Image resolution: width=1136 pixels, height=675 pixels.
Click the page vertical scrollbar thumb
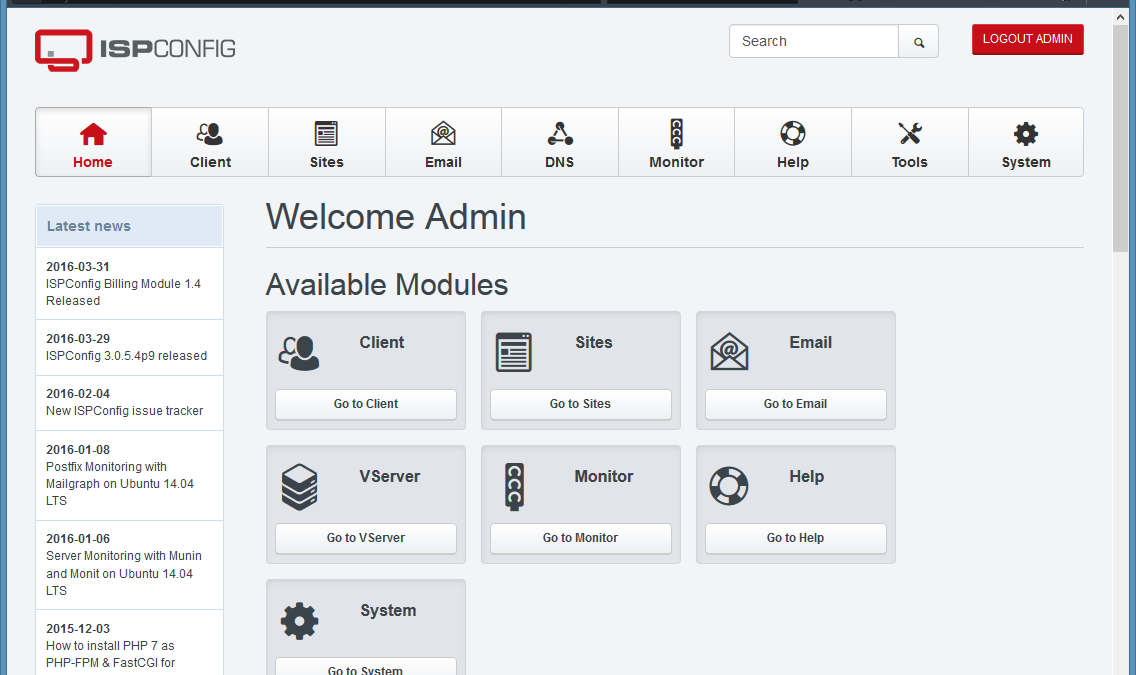tap(1120, 138)
